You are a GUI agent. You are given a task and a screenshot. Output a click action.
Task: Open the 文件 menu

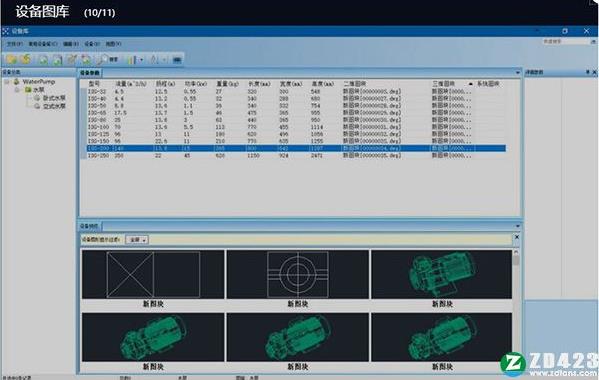coord(15,44)
